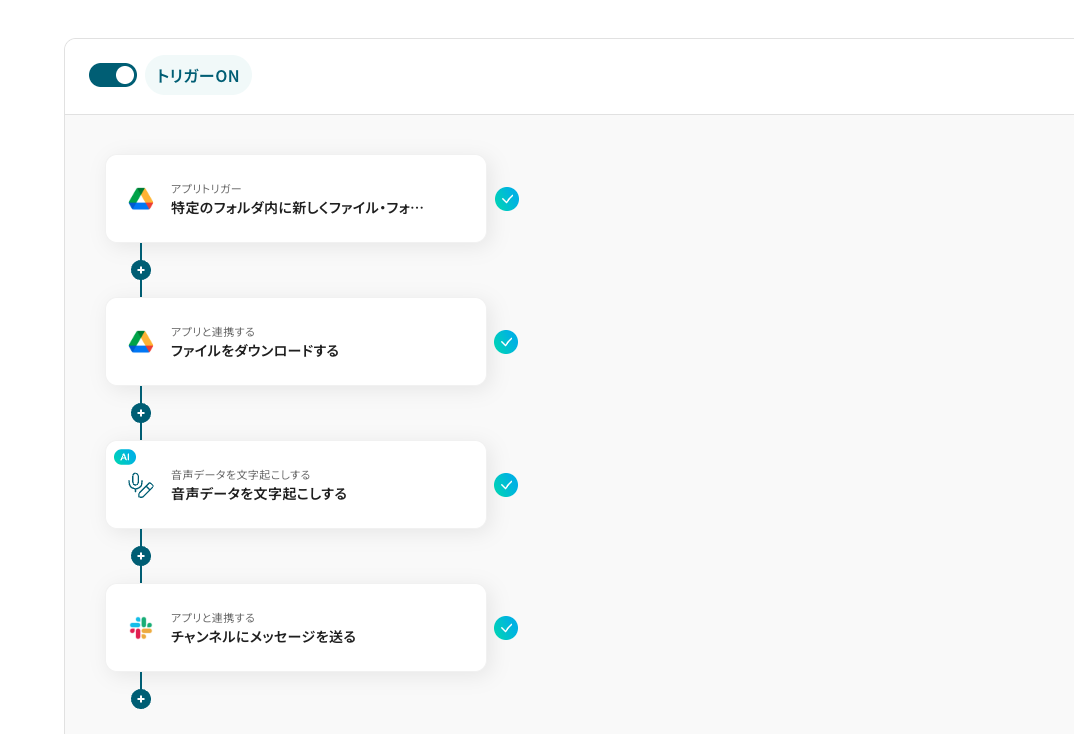Toggle the trigger ON/OFF switch

point(112,75)
